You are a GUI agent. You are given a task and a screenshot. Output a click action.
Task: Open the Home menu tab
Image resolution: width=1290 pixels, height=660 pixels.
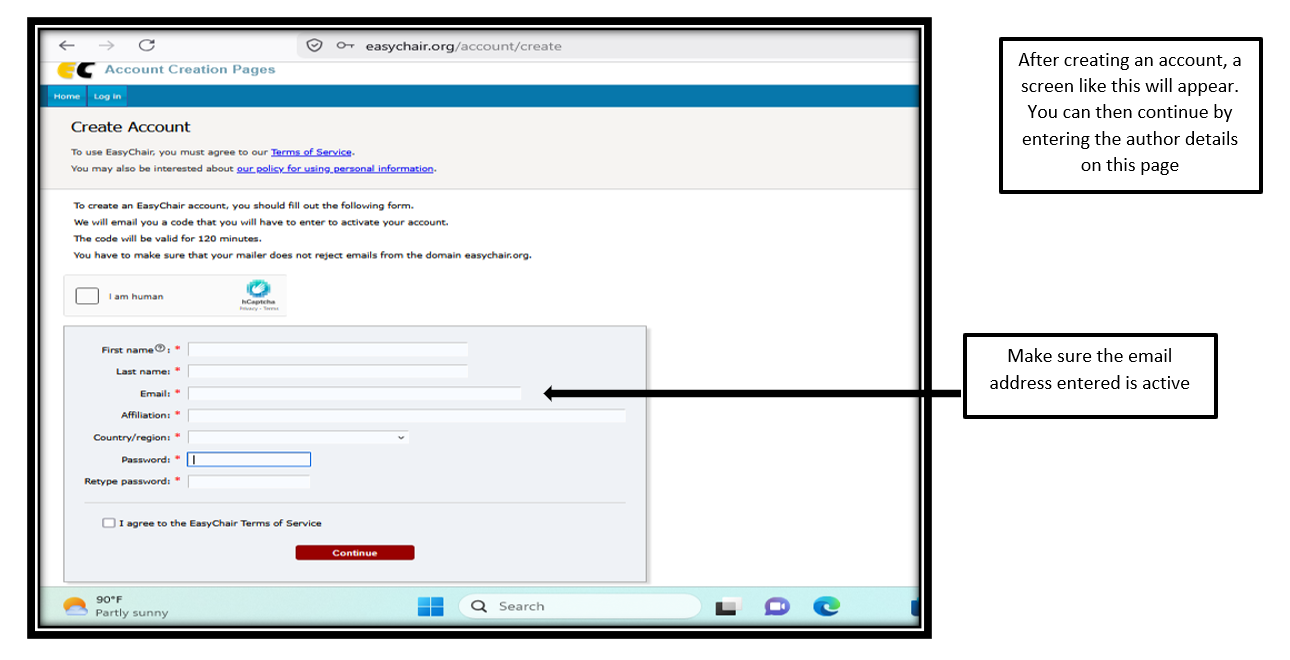click(67, 96)
